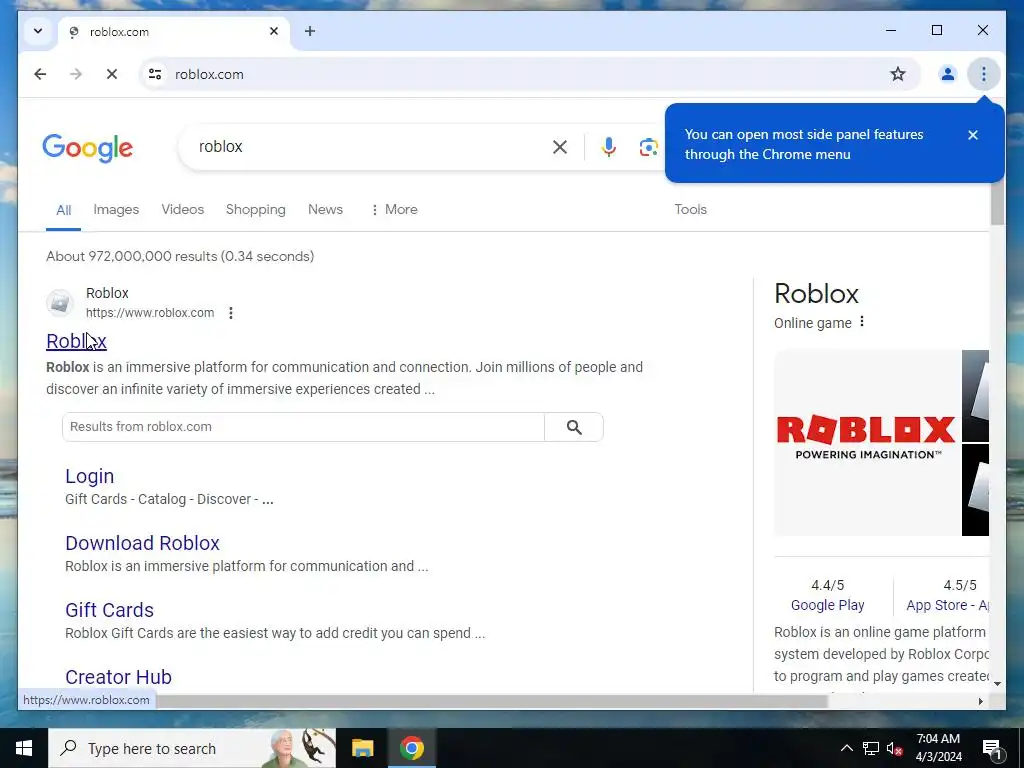Open three-dot menu beside roblox.com URL
The image size is (1024, 768).
tap(231, 313)
